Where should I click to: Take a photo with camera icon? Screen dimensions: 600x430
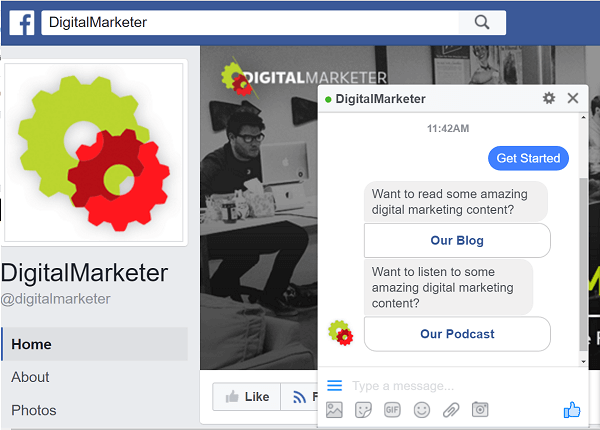point(480,409)
